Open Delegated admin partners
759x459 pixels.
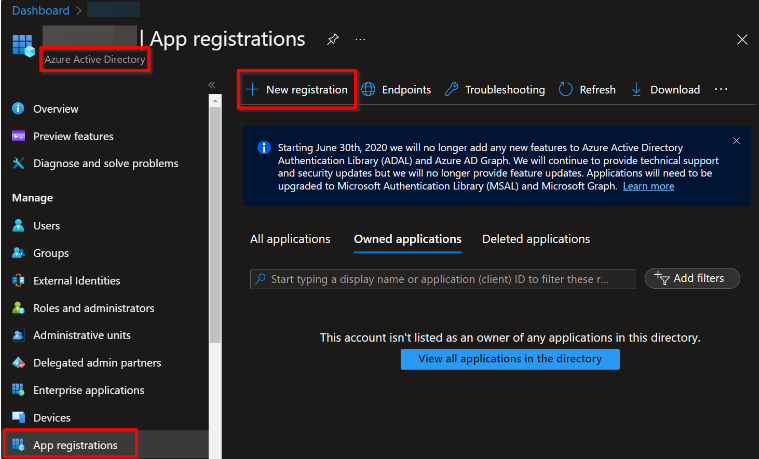point(97,363)
